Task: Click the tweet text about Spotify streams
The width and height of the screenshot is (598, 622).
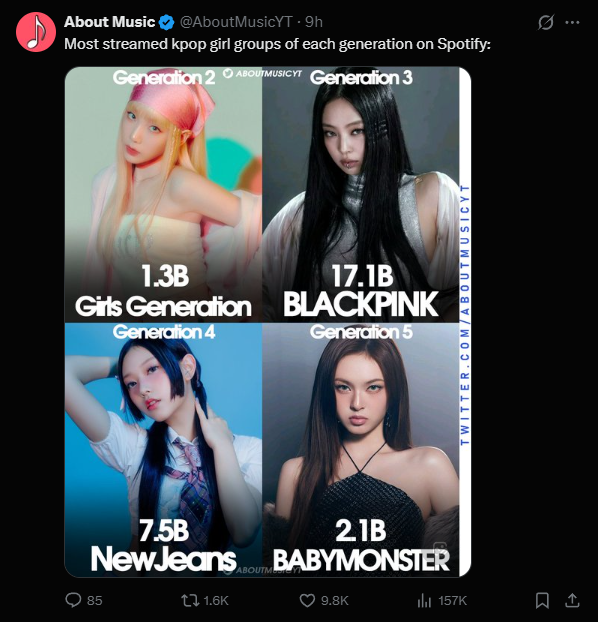Action: pyautogui.click(x=277, y=44)
